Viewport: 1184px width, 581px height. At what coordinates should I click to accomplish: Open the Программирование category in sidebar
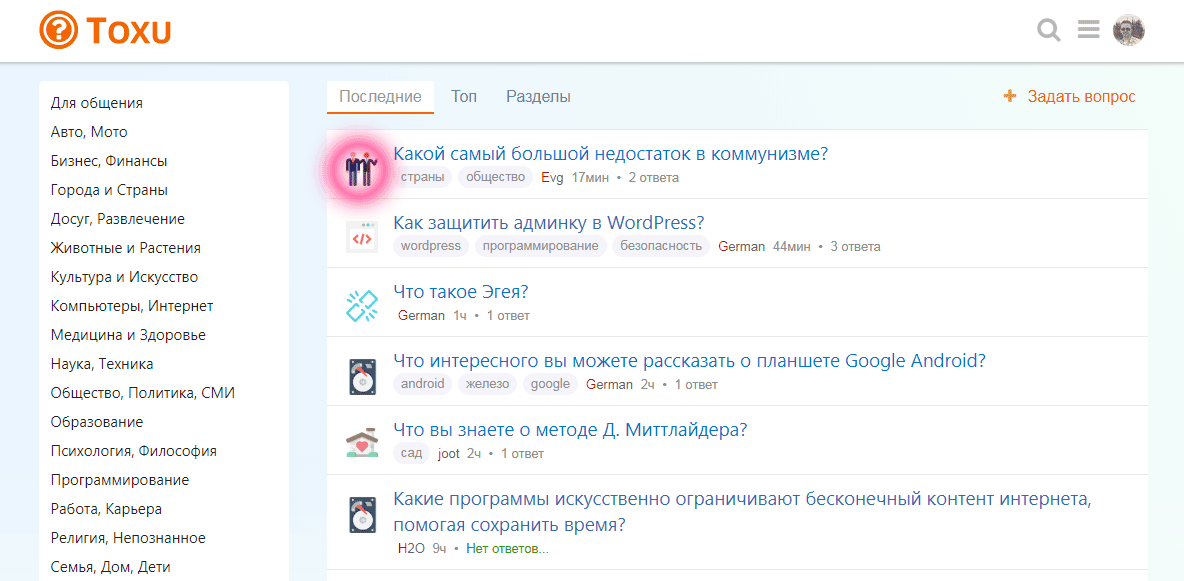pos(120,480)
